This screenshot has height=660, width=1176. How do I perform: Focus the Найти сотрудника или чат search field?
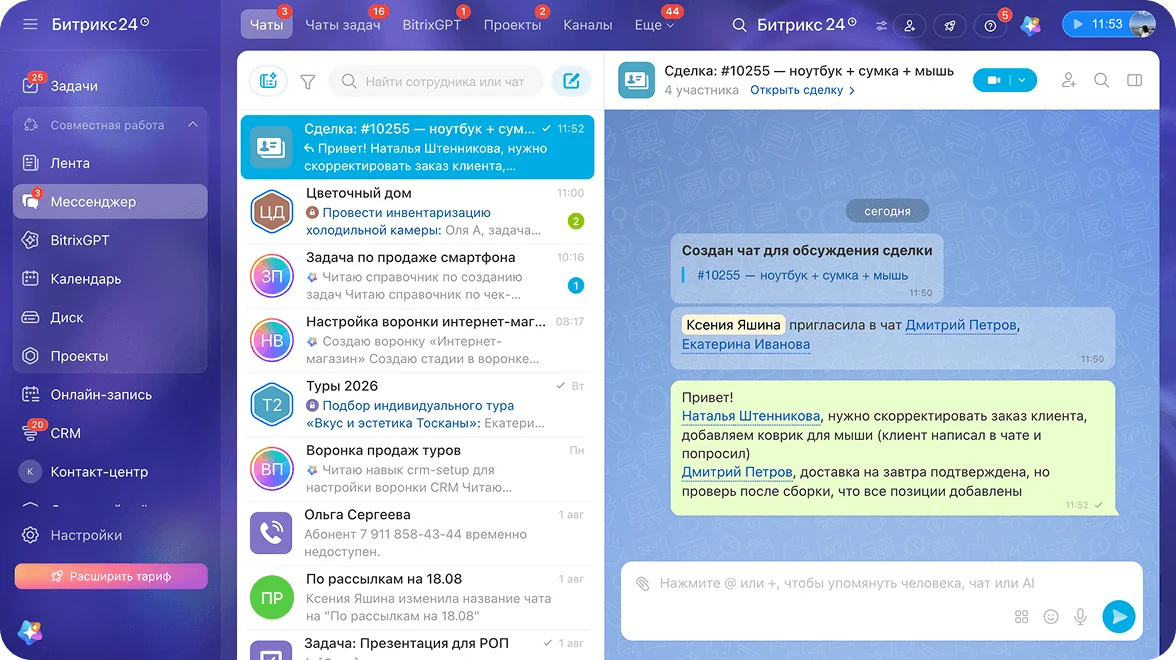point(436,81)
